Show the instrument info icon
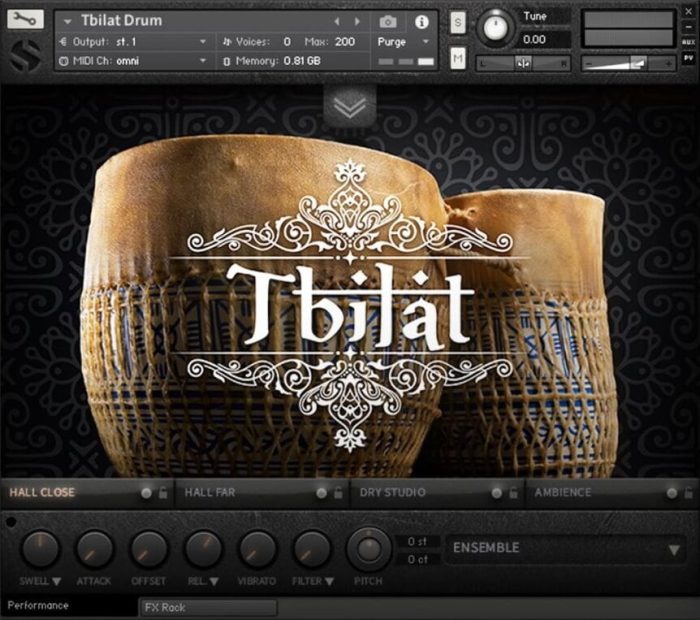The image size is (700, 620). click(421, 21)
